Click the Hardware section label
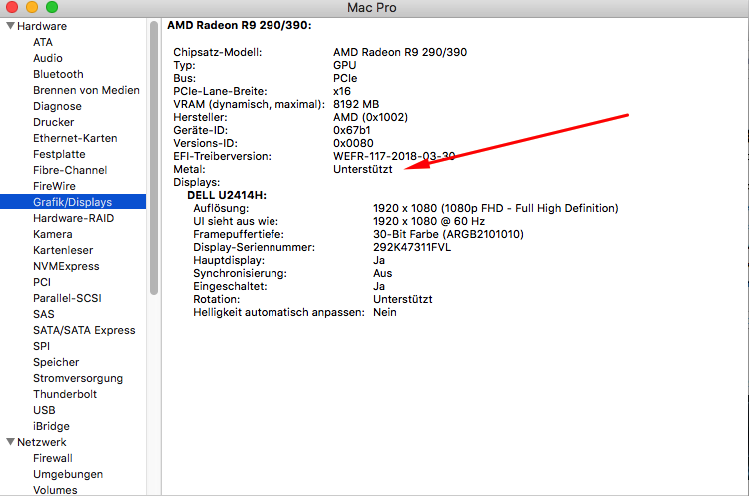The width and height of the screenshot is (749, 496). [x=42, y=26]
